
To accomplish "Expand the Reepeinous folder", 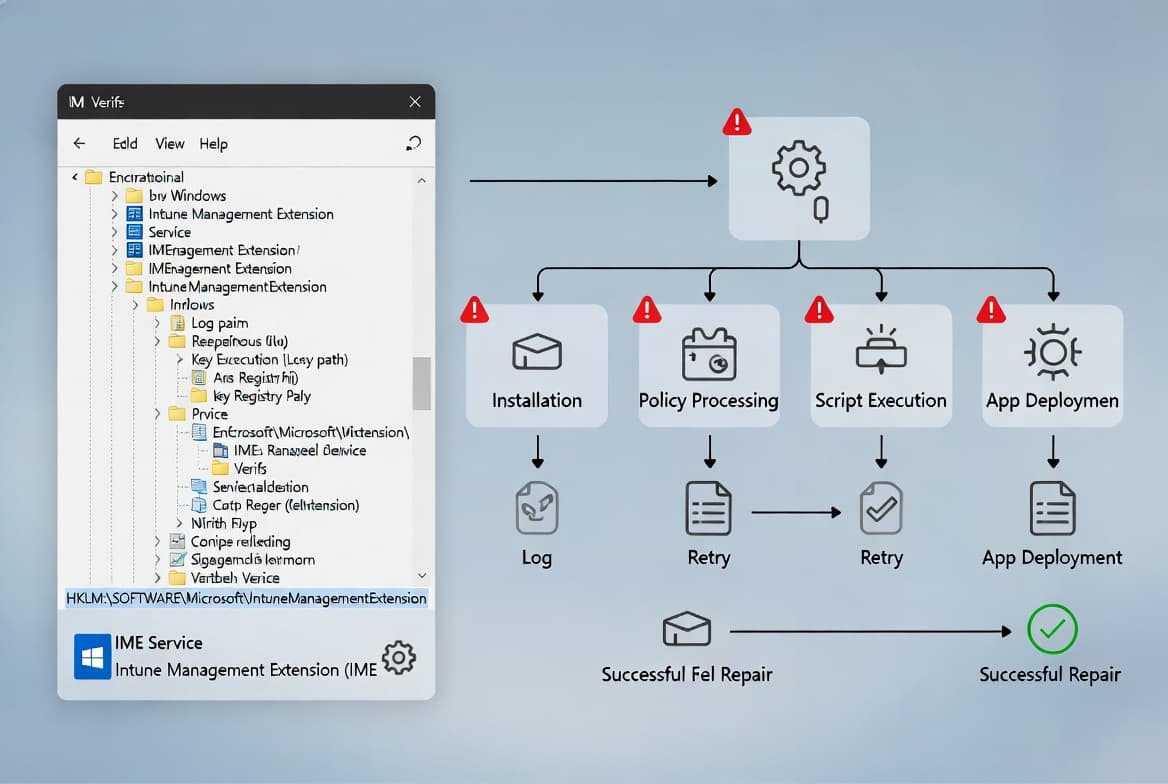I will [x=156, y=341].
